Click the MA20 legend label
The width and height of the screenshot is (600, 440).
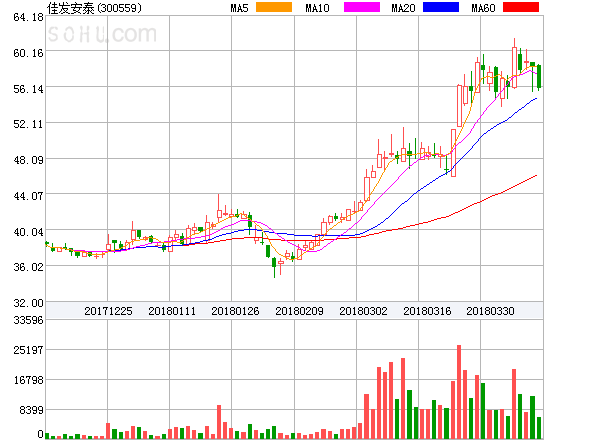point(403,8)
